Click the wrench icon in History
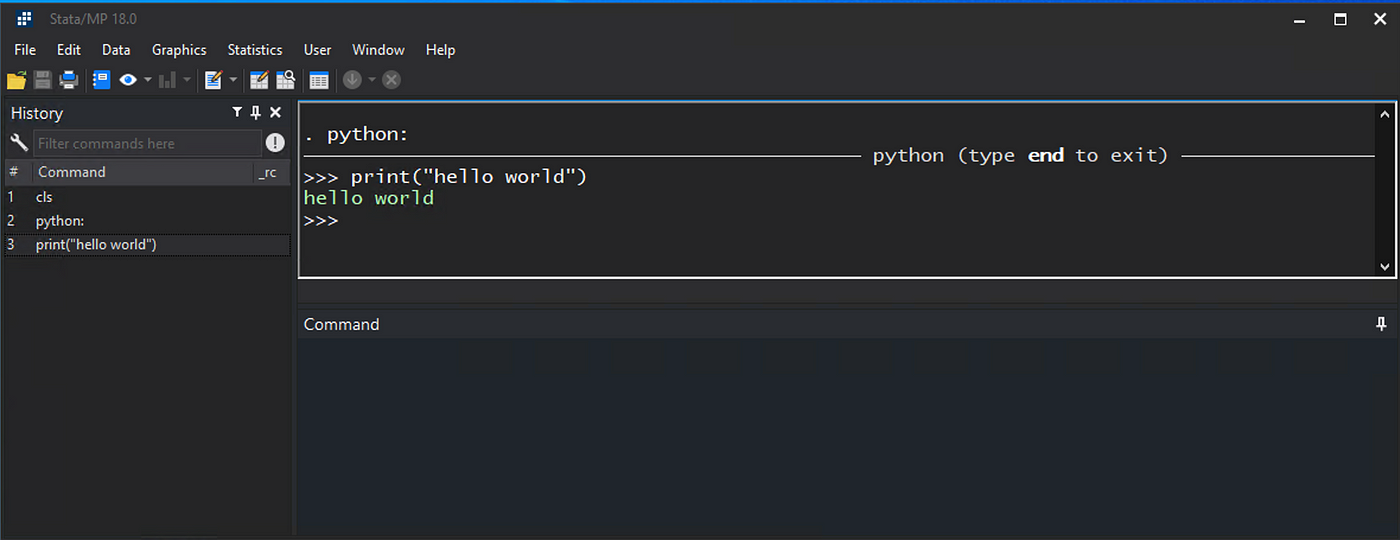Viewport: 1400px width, 540px height. [19, 143]
